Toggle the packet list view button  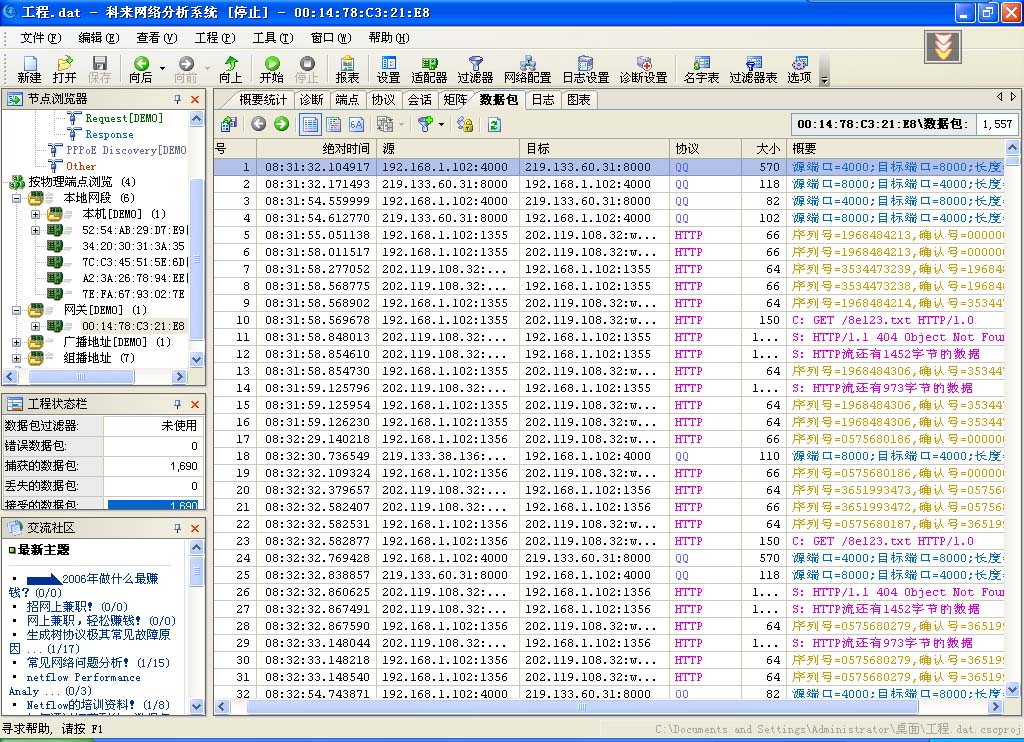coord(310,124)
